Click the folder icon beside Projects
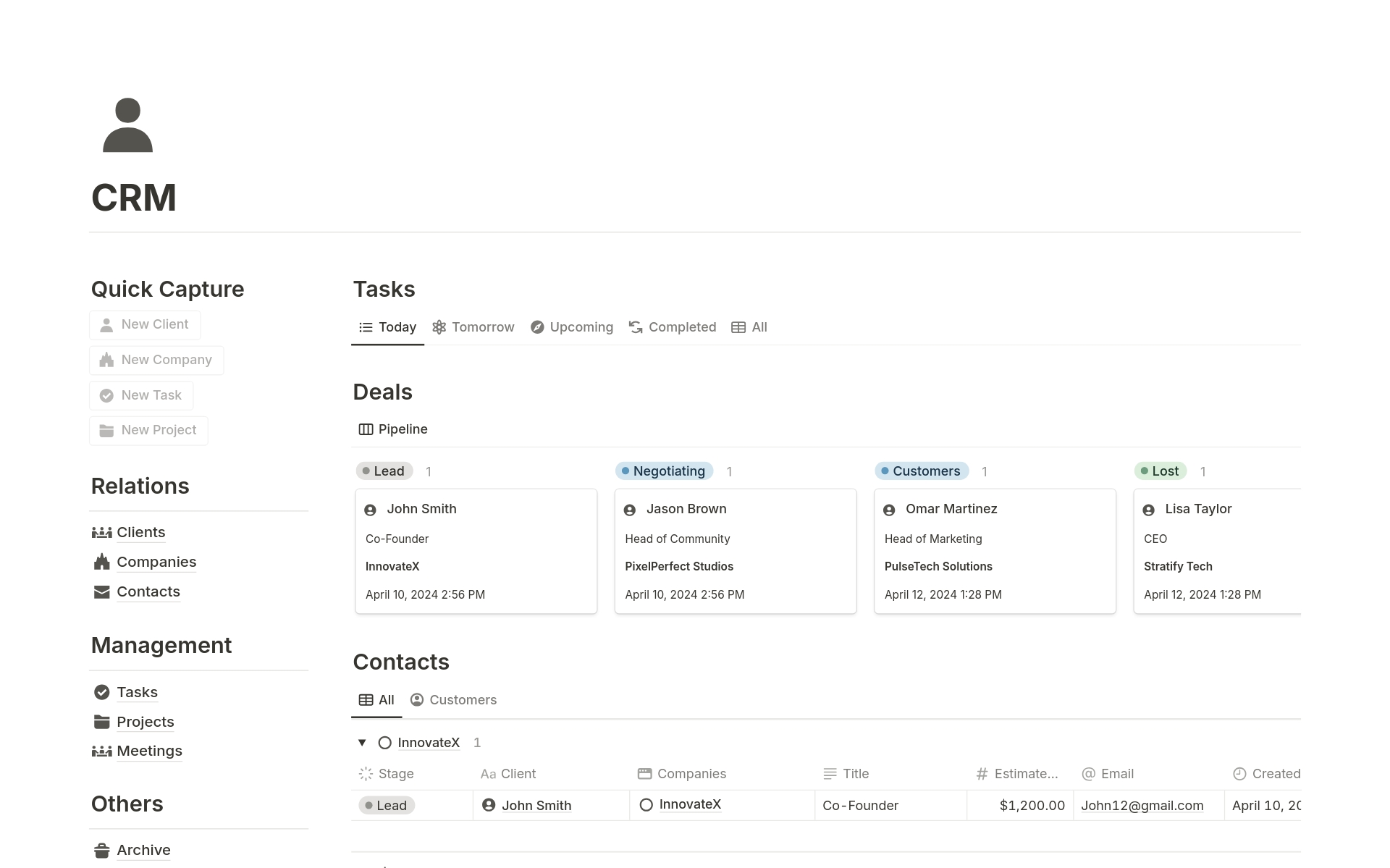 point(102,722)
